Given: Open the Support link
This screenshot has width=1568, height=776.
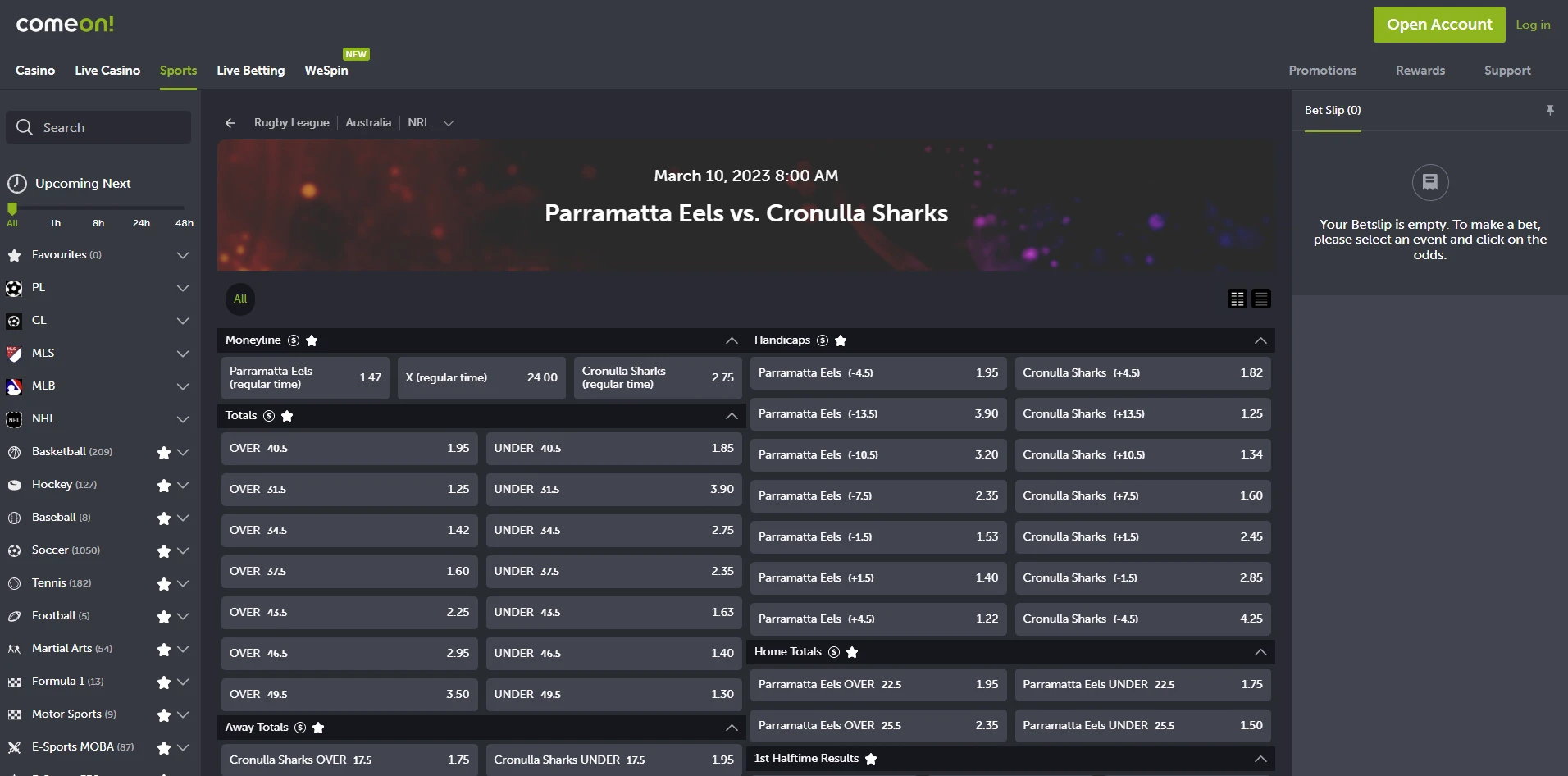Looking at the screenshot, I should 1507,71.
